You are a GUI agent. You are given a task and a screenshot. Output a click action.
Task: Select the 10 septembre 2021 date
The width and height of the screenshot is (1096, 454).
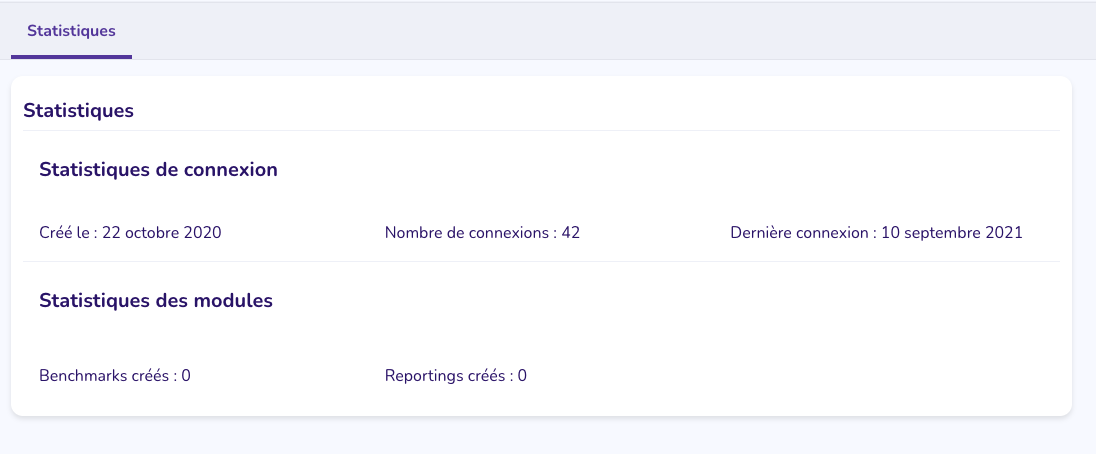click(x=951, y=233)
